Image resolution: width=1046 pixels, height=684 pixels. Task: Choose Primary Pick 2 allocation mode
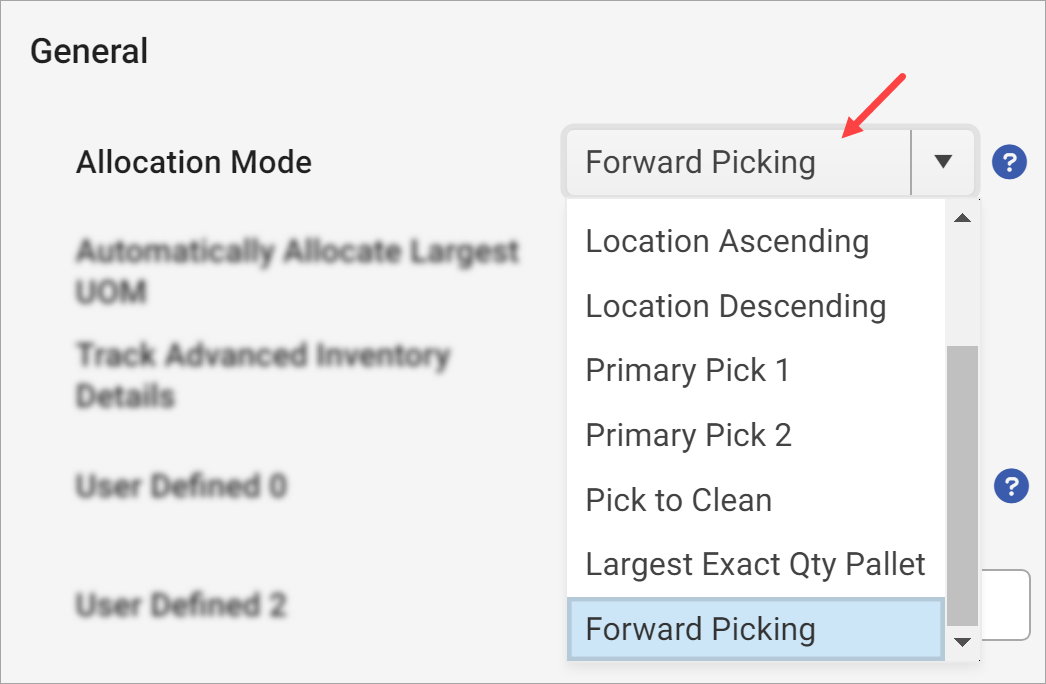tap(688, 435)
